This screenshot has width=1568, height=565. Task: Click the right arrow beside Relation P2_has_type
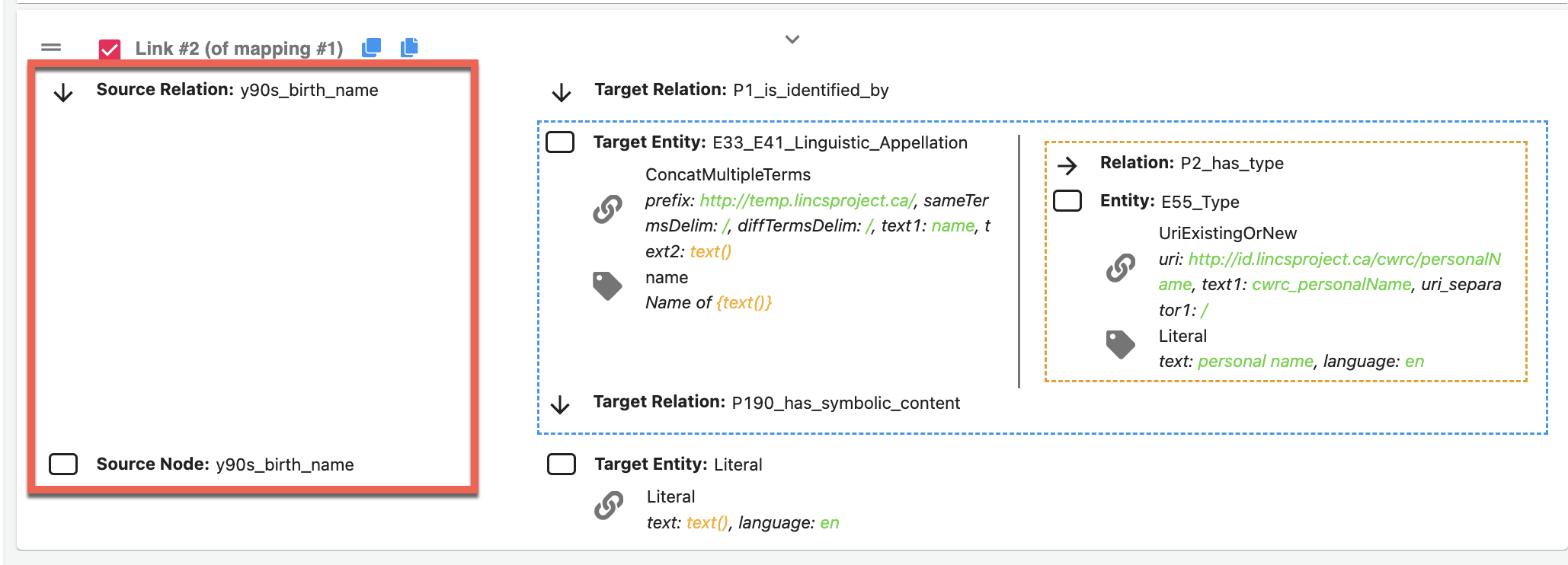pyautogui.click(x=1067, y=165)
